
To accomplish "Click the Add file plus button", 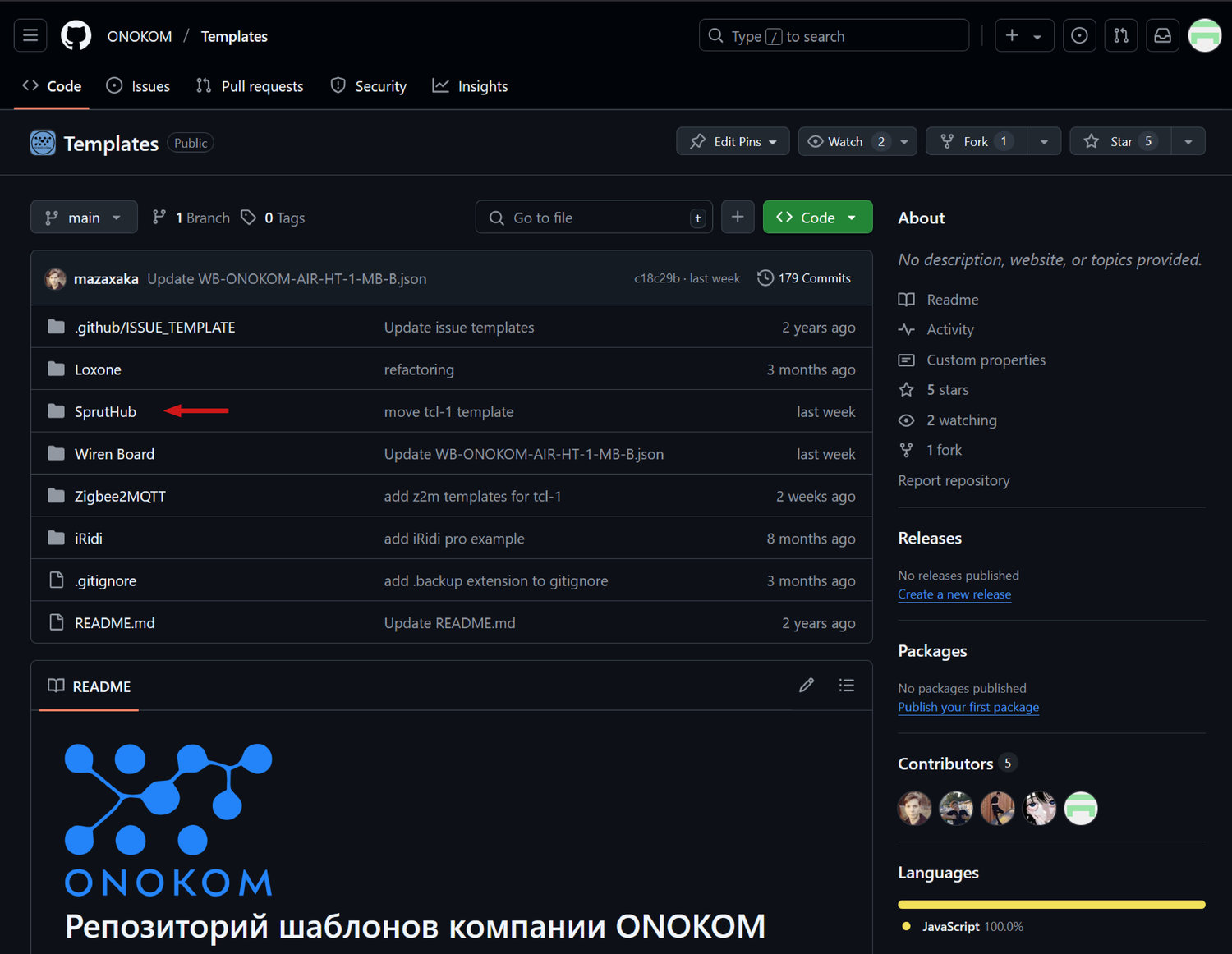I will click(x=738, y=217).
